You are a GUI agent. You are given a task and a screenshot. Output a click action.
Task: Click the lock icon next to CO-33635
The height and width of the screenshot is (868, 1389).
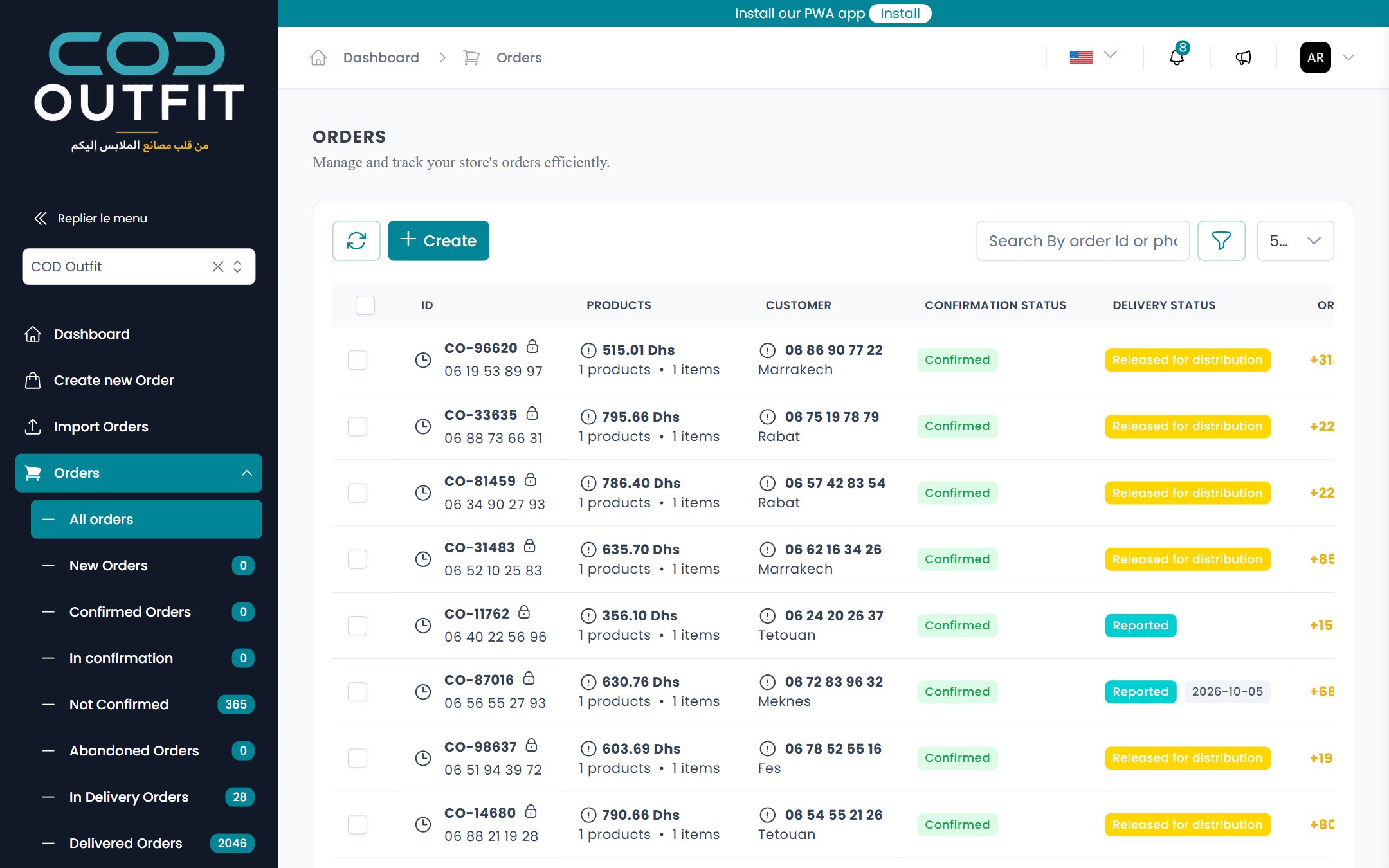(x=532, y=413)
